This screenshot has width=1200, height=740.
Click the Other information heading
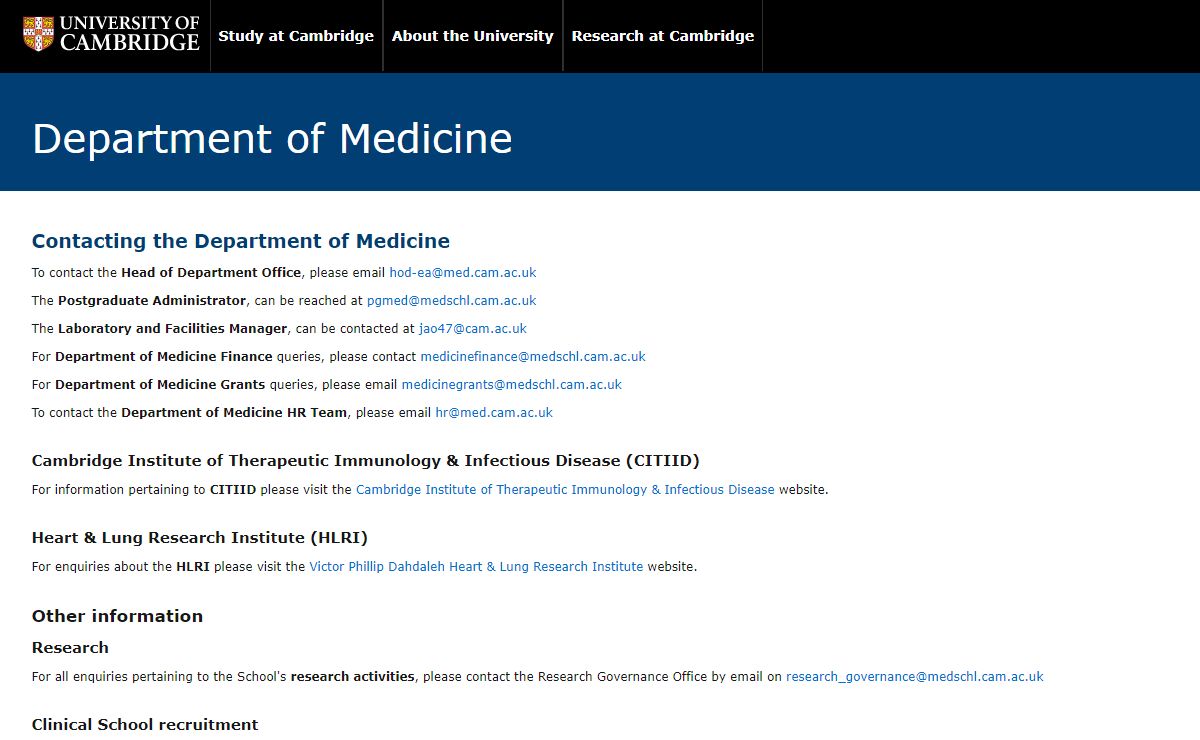117,616
